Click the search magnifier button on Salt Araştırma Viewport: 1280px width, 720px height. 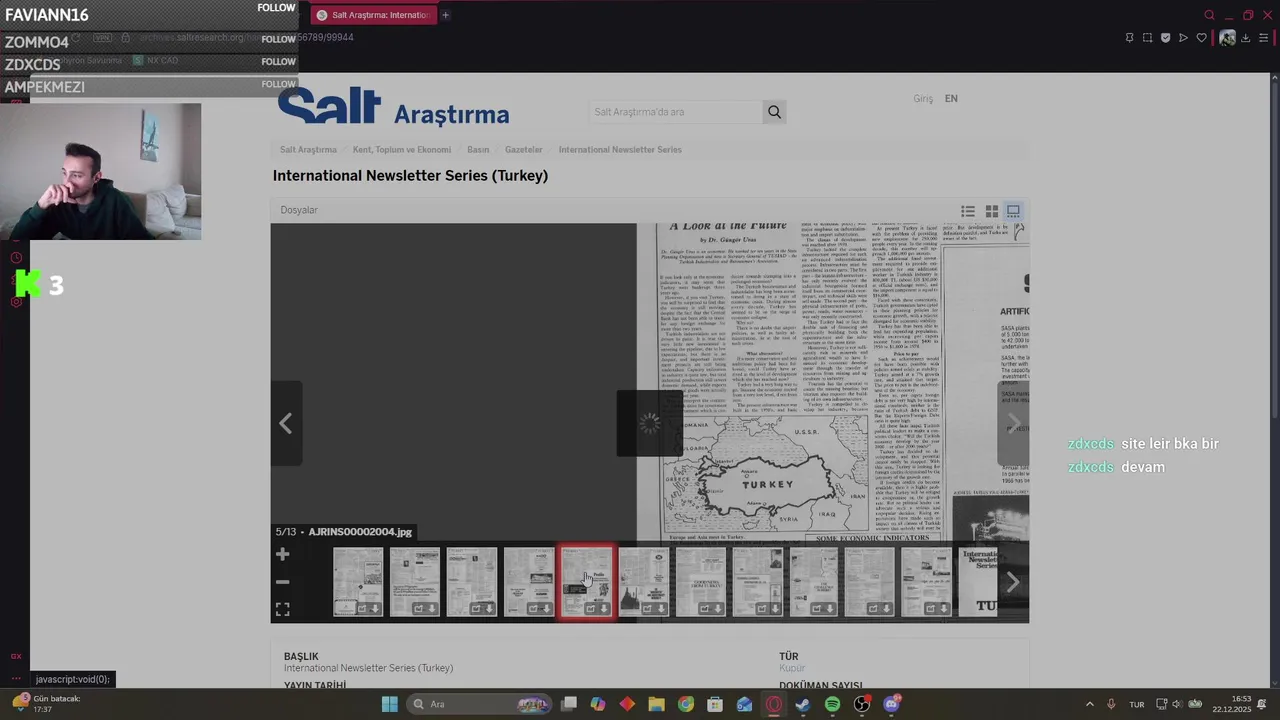pos(774,112)
